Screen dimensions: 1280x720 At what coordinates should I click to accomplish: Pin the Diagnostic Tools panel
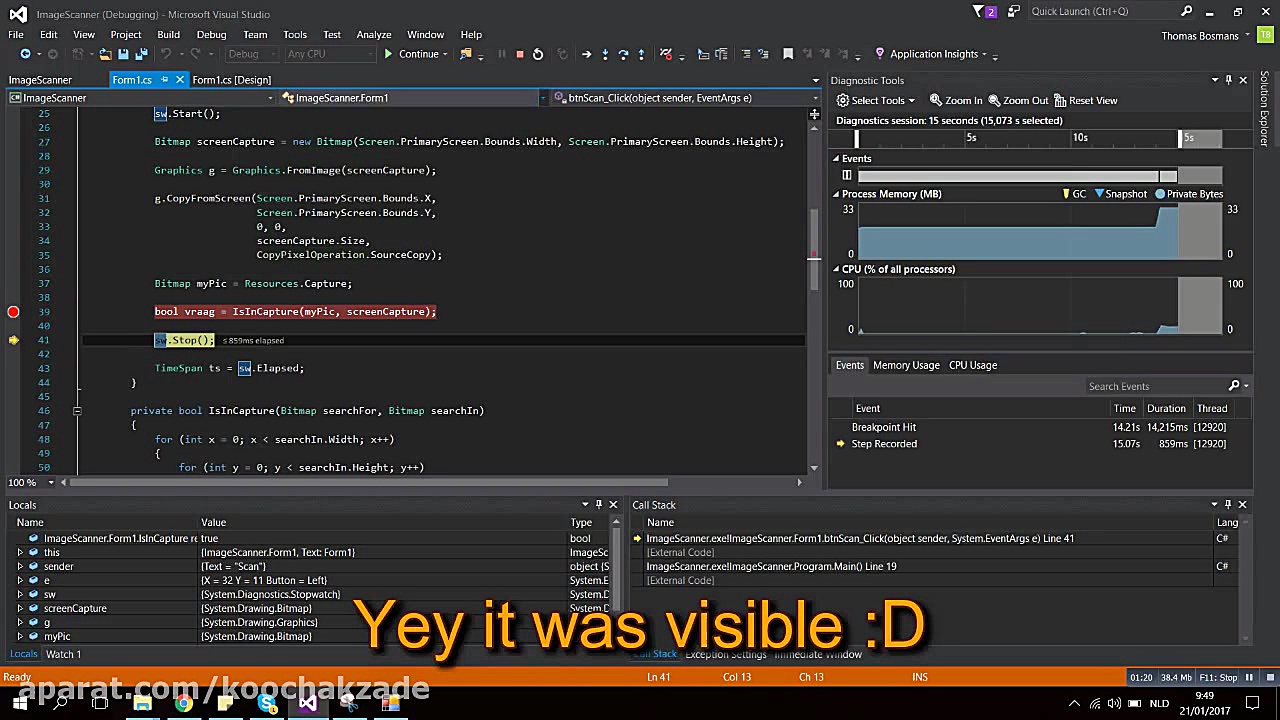[x=1229, y=80]
